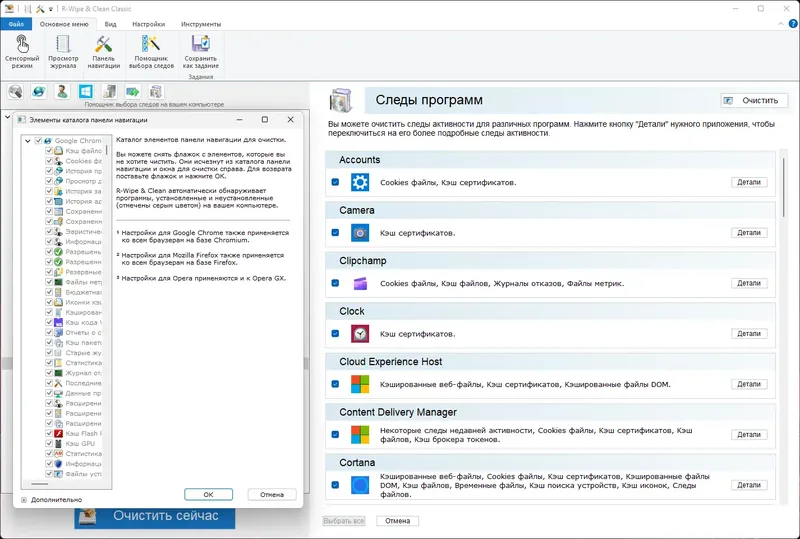Click the Cortana blue circle icon

point(360,485)
